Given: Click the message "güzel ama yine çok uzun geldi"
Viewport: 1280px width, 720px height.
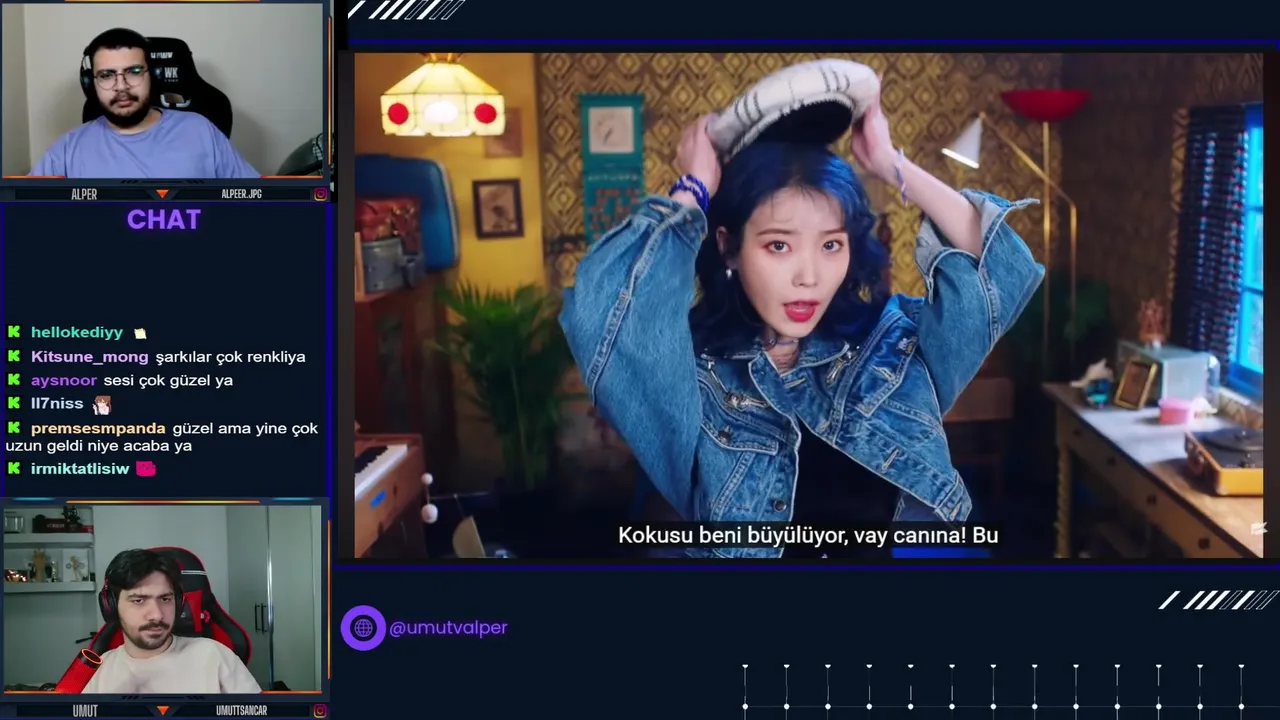Looking at the screenshot, I should point(162,437).
